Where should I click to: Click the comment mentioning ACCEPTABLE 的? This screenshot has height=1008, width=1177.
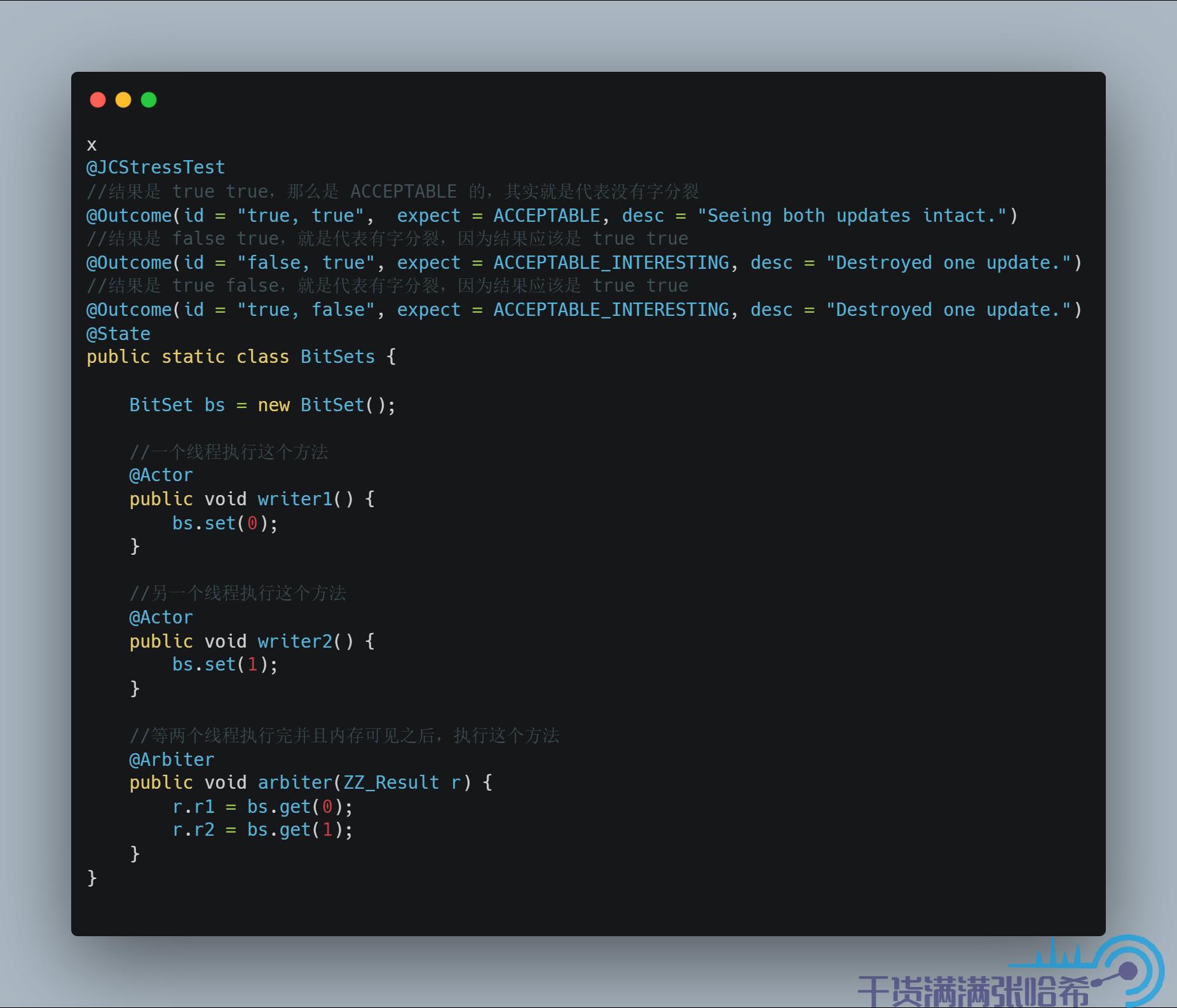tap(393, 191)
